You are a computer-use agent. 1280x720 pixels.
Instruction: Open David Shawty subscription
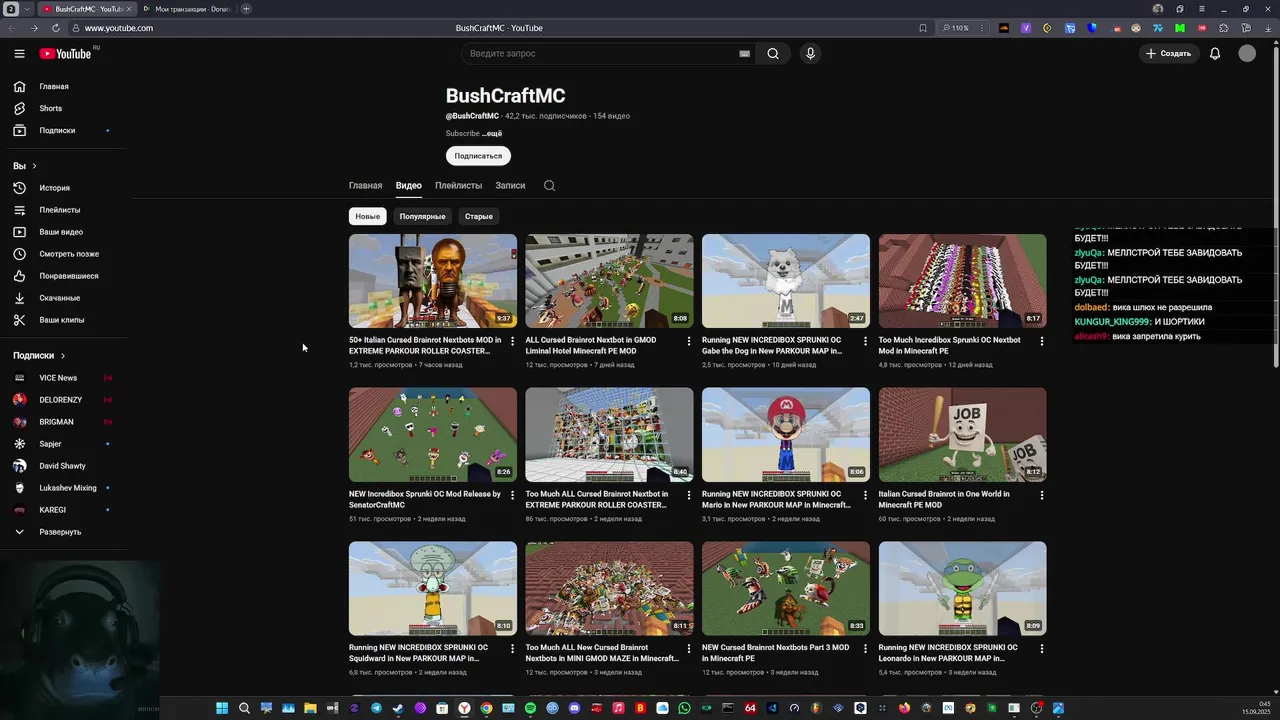click(x=64, y=466)
